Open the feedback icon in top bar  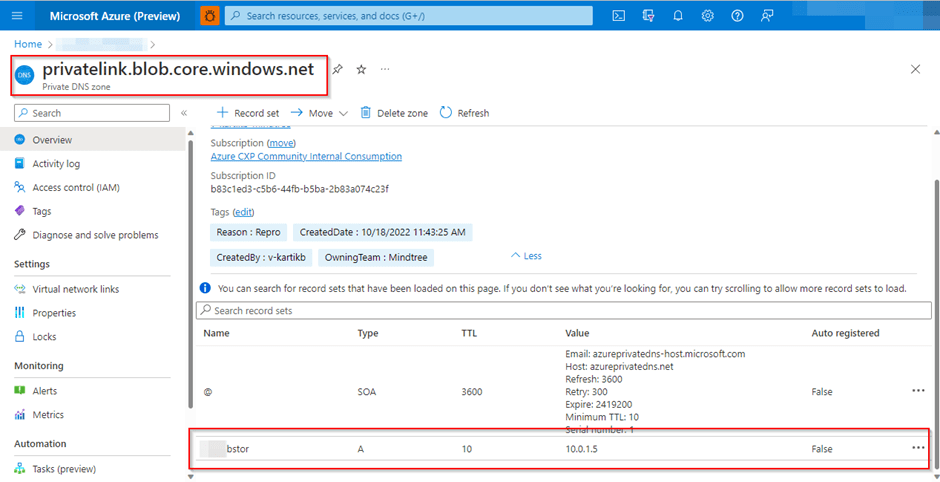click(x=767, y=16)
